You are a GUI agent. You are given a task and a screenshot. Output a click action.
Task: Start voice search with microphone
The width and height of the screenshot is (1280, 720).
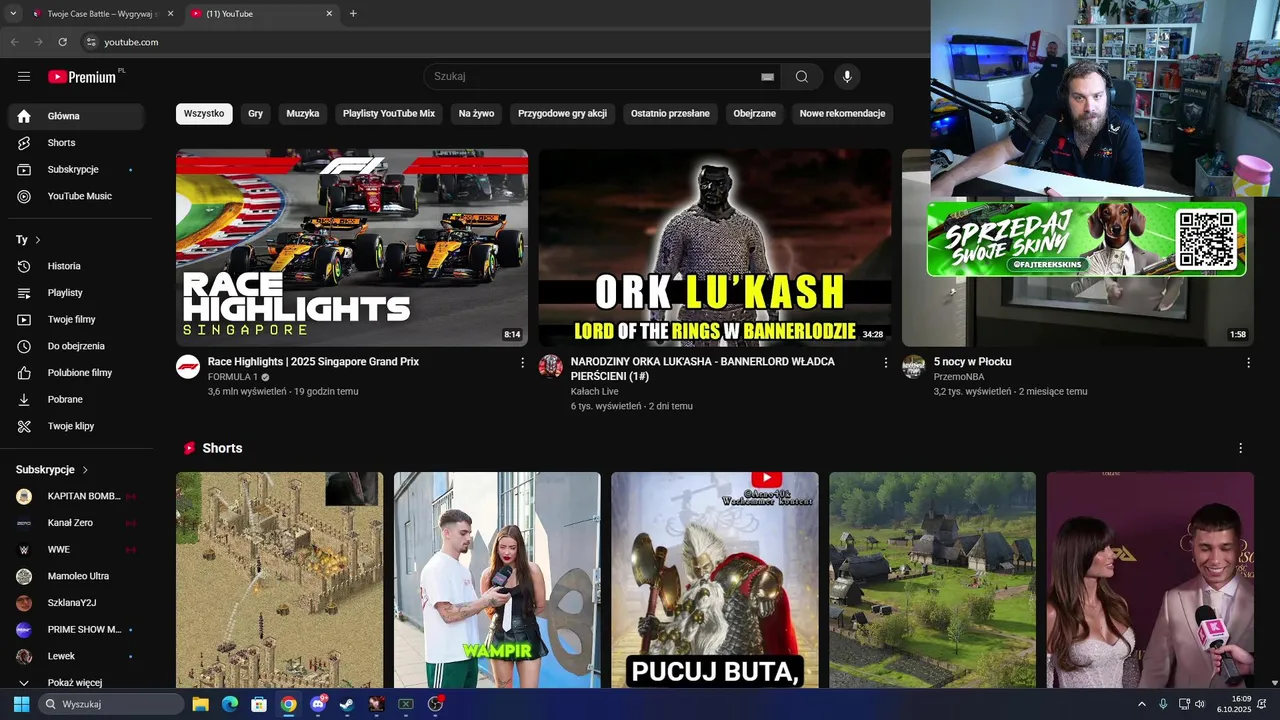click(x=847, y=77)
